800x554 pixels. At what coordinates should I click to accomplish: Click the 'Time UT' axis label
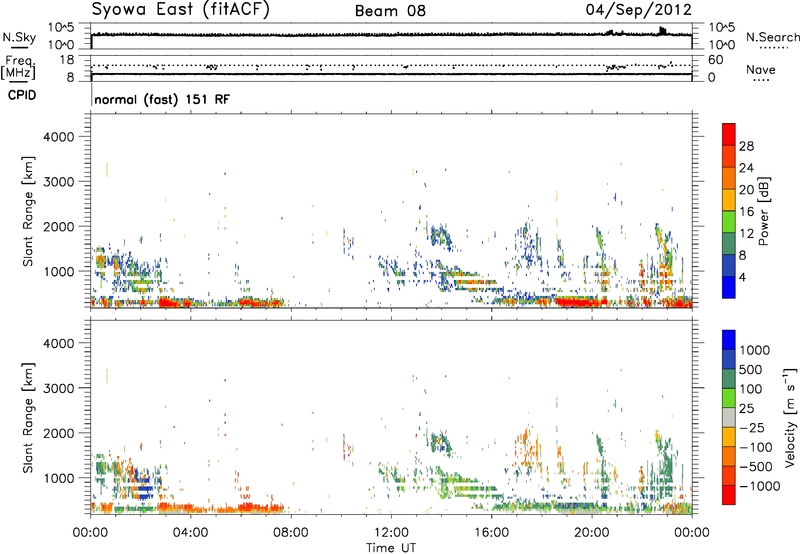(x=391, y=548)
